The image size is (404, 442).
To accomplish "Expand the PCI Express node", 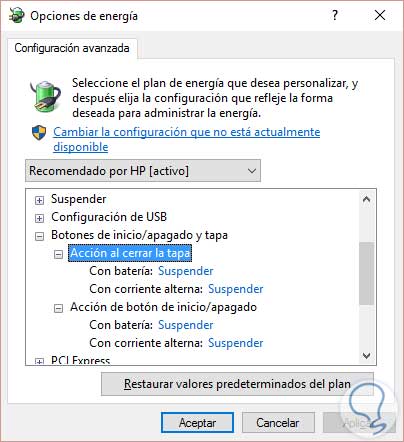I will tap(39, 361).
